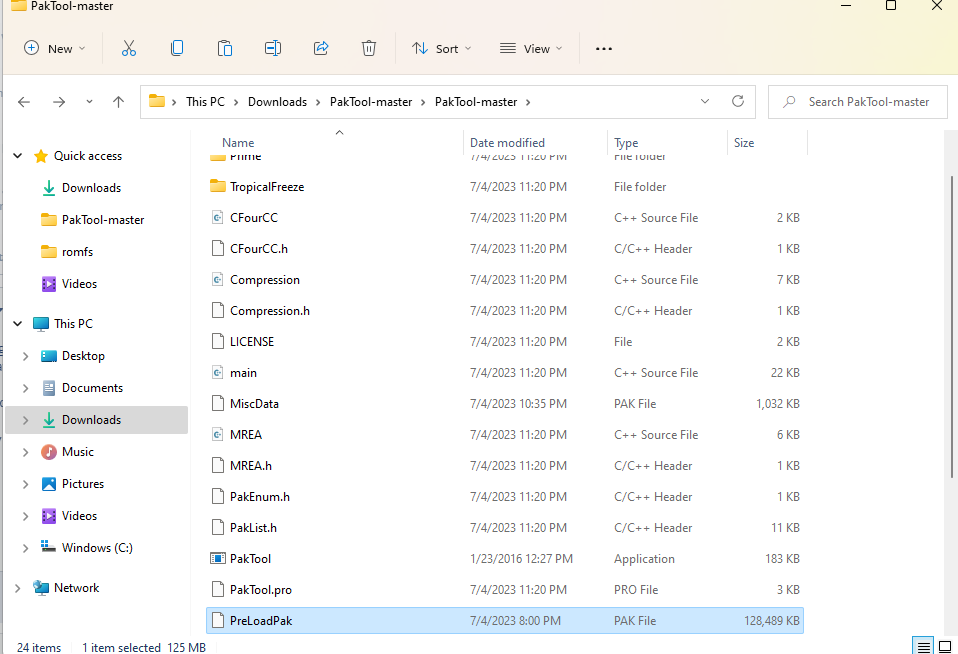
Task: Select the PakList.h header file
Action: click(505, 527)
